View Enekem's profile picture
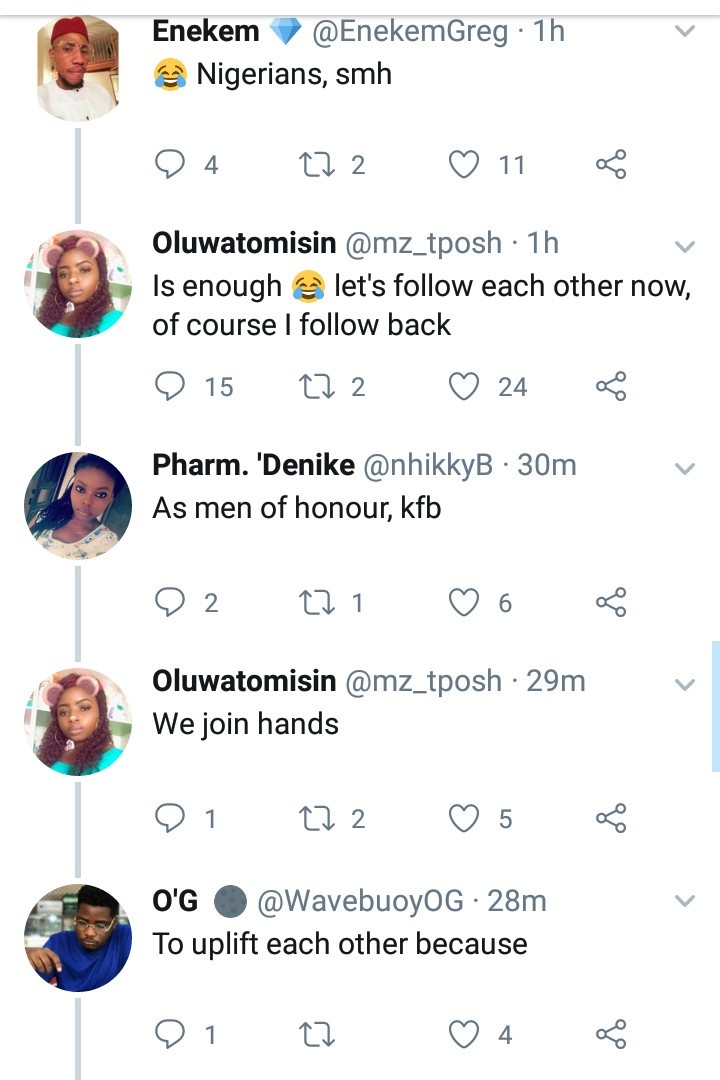 [78, 68]
